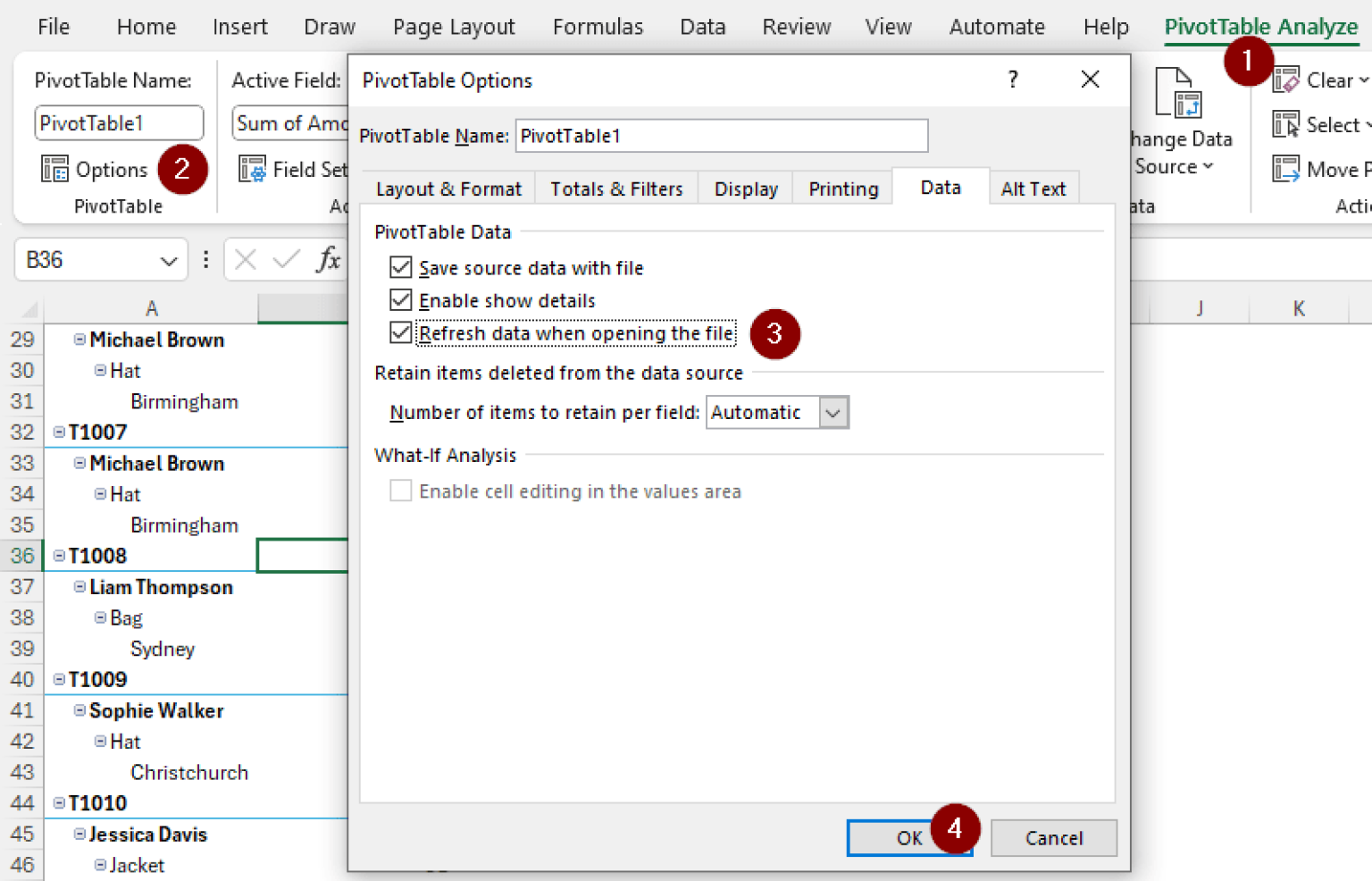This screenshot has width=1372, height=881.
Task: Click the Select icon in Actions group
Action: click(1286, 124)
